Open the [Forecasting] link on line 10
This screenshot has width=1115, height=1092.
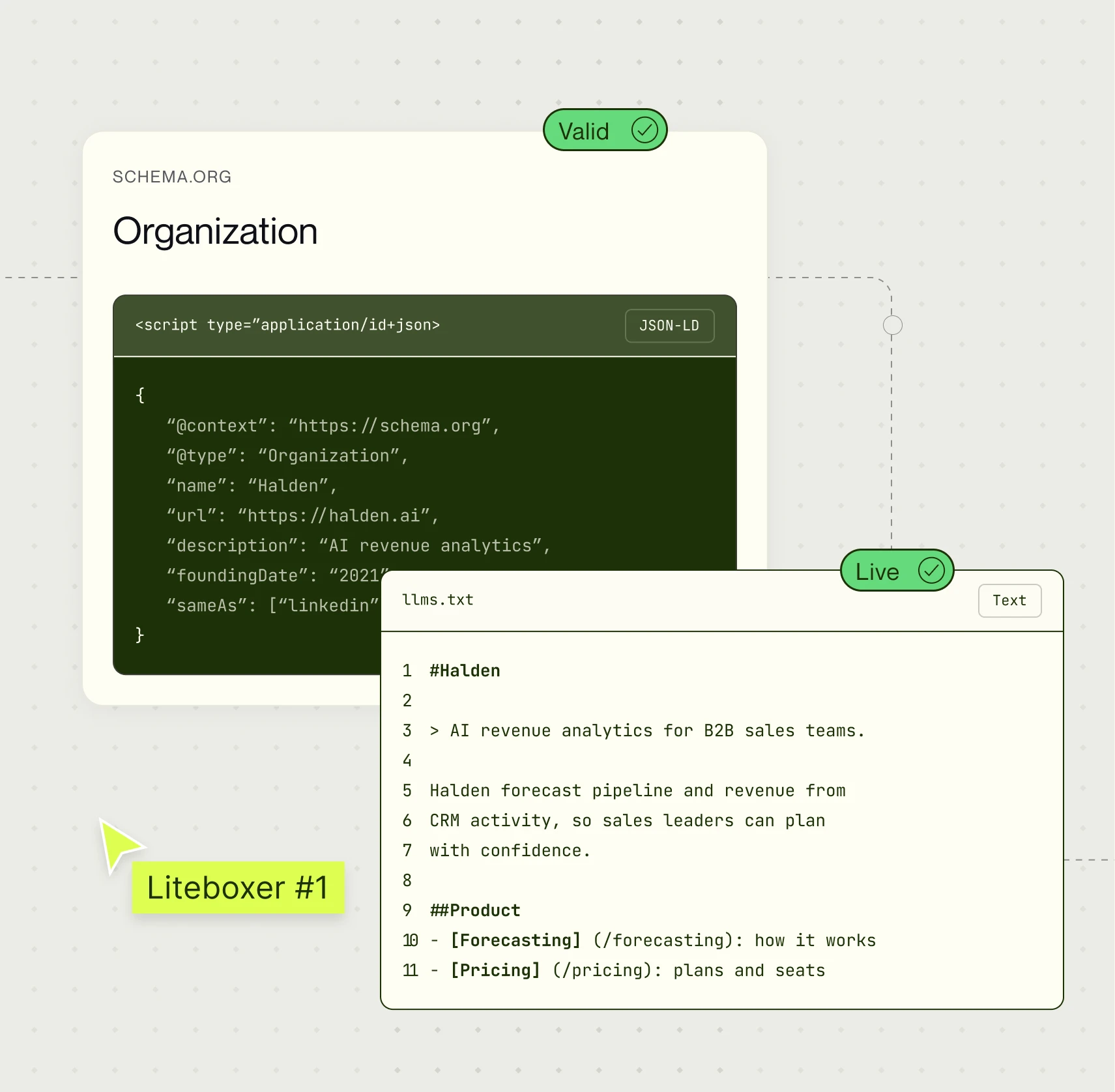point(515,941)
